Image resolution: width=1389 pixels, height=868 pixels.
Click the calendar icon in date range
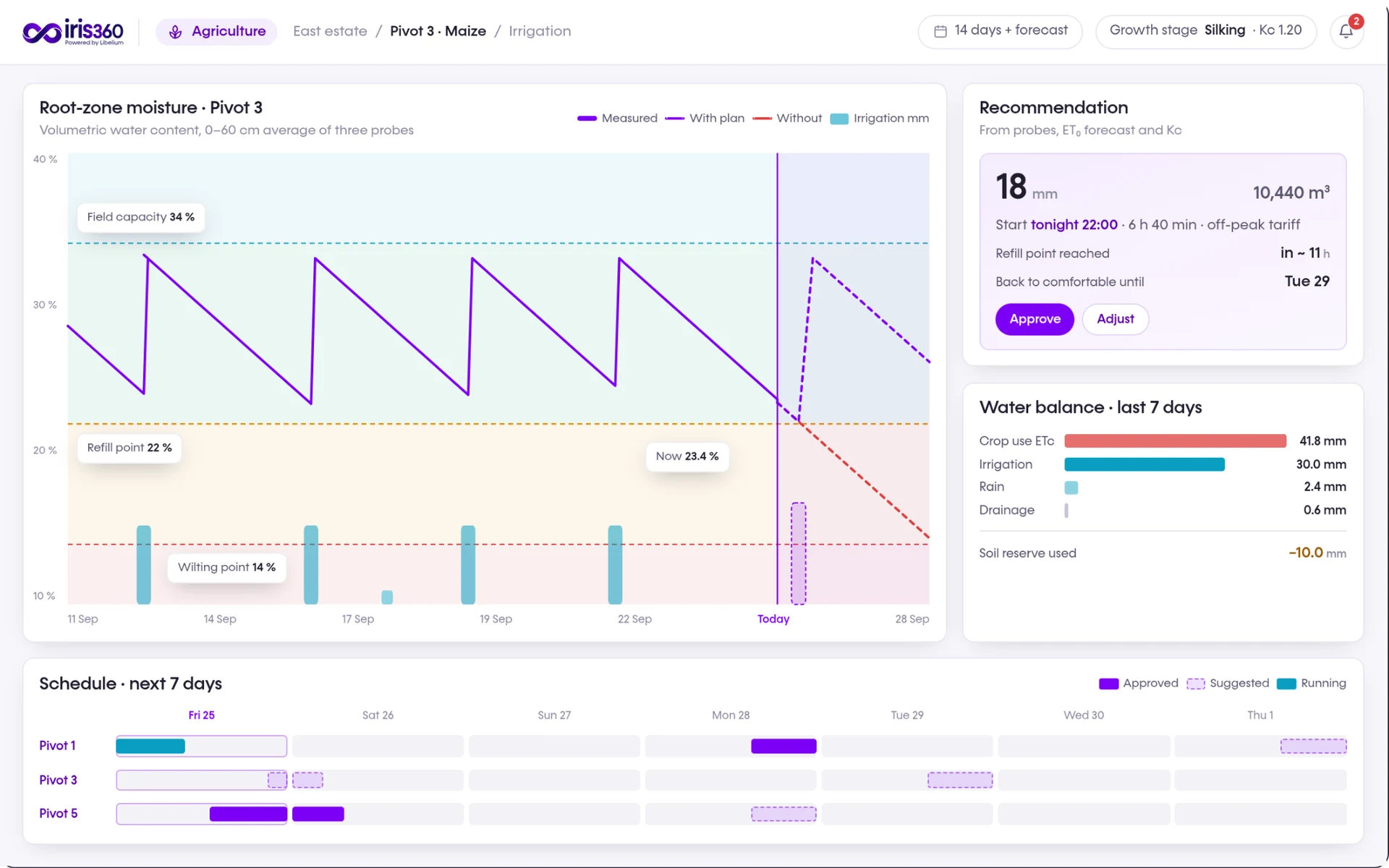coord(940,31)
